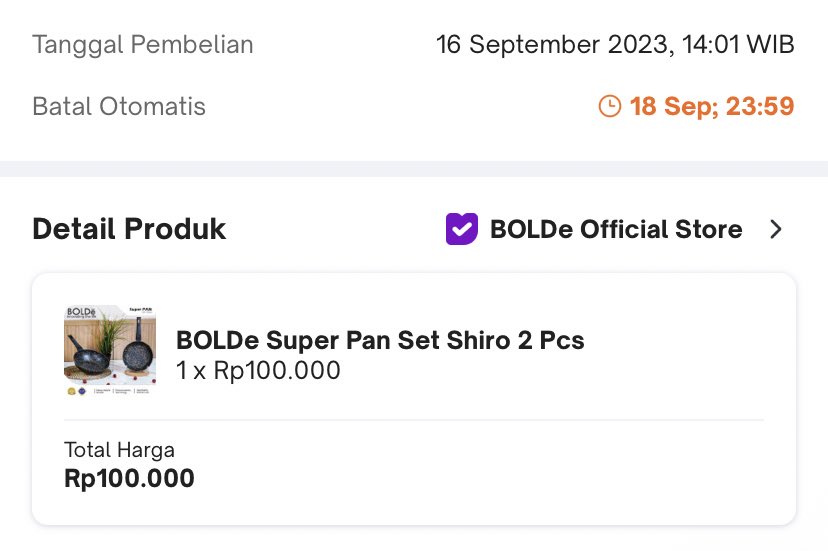Click the BOLDe logo in product image
Screen dimensions: 828x551
(81, 312)
